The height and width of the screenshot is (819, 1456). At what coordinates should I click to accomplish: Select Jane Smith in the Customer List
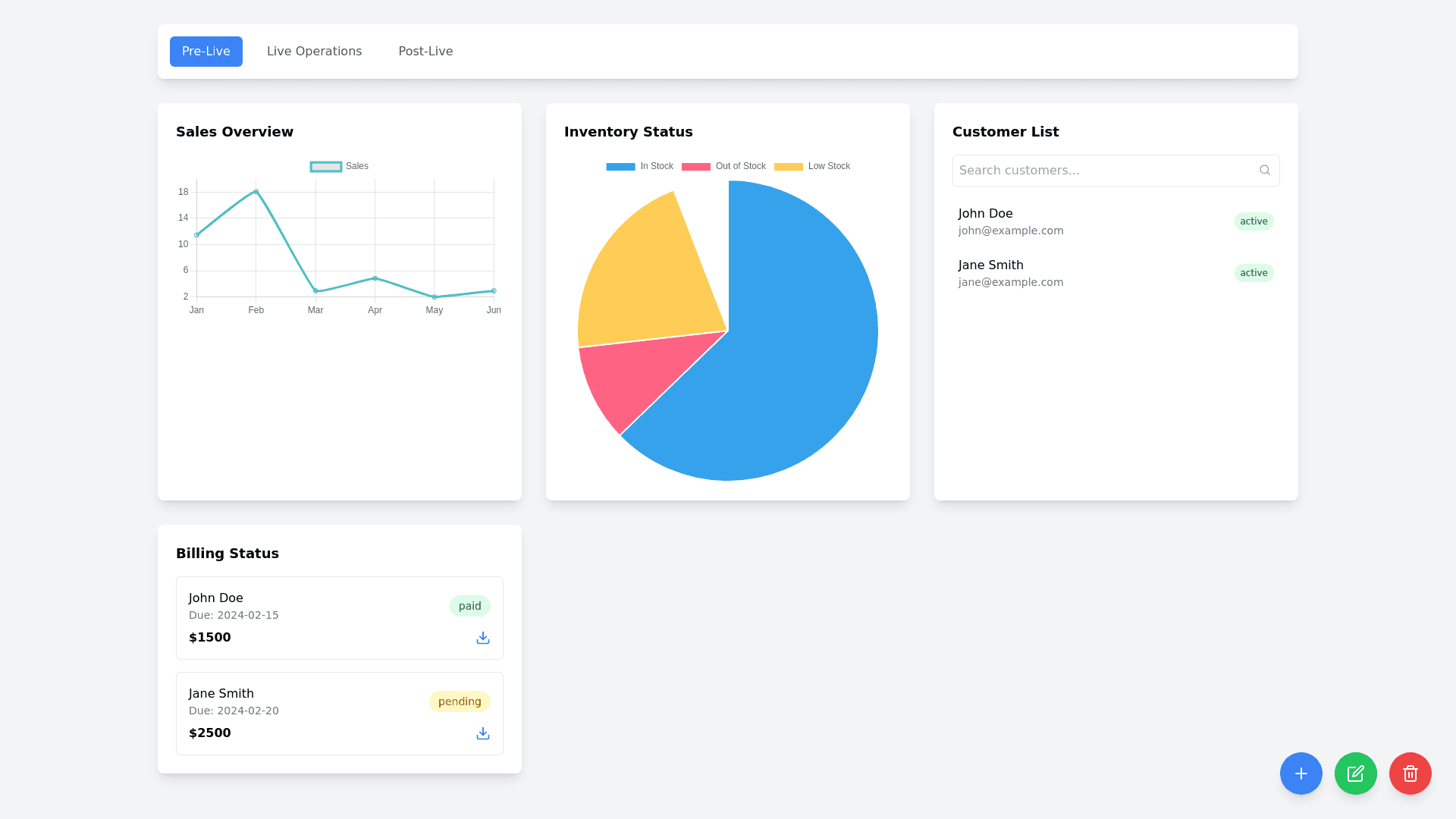(990, 265)
